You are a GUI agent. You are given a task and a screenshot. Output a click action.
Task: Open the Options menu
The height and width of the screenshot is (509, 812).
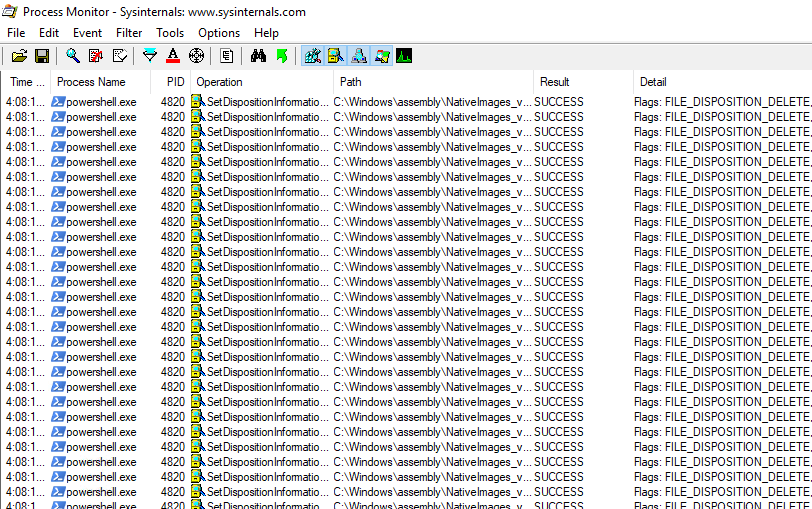(219, 33)
